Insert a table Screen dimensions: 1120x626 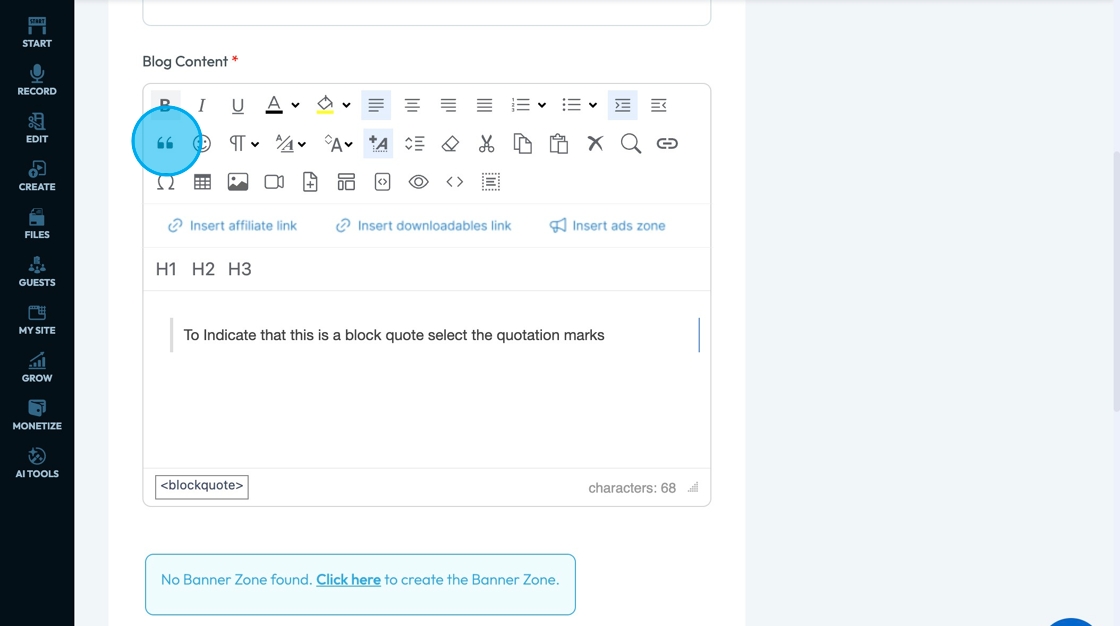(x=202, y=182)
